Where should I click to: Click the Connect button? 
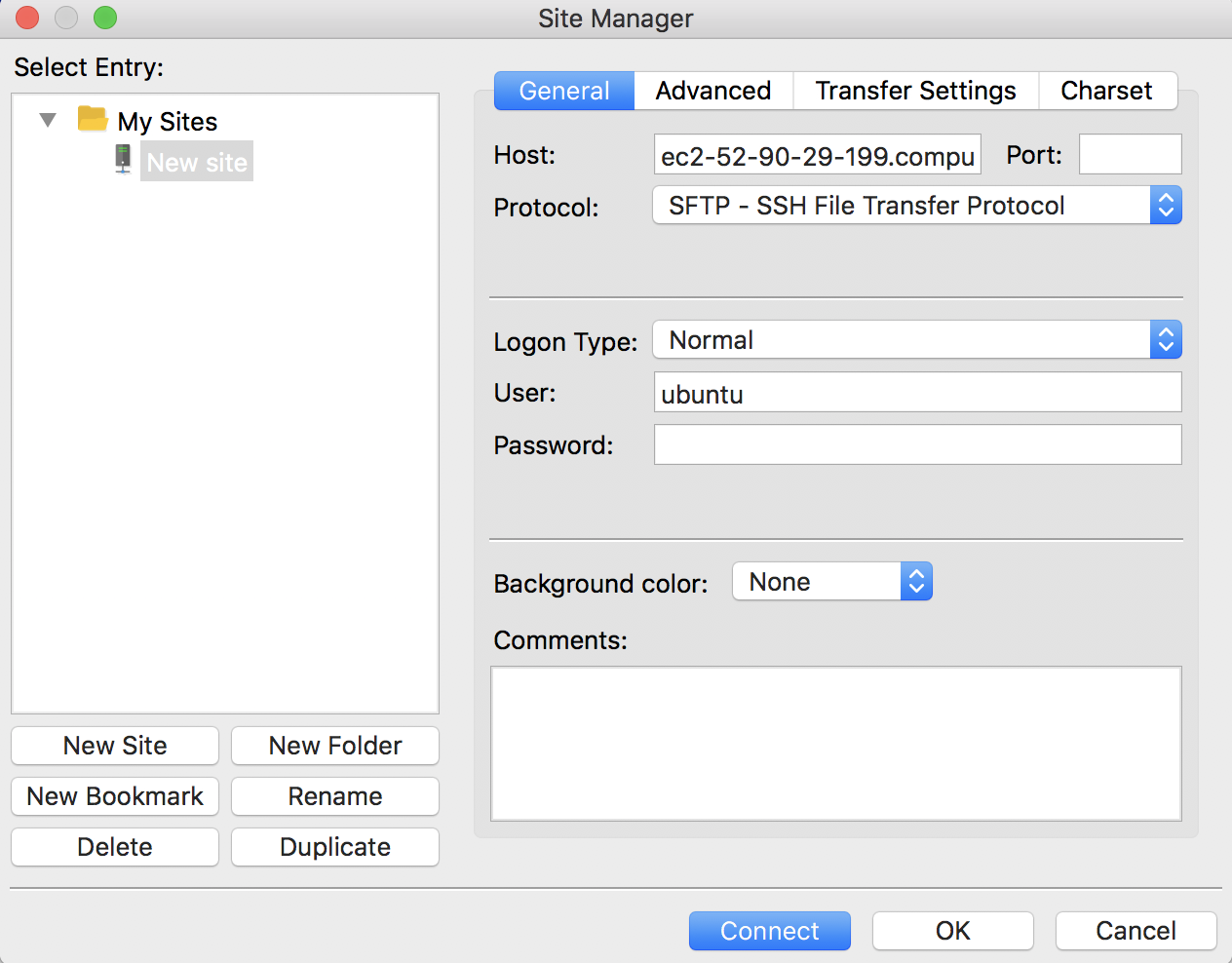point(769,931)
